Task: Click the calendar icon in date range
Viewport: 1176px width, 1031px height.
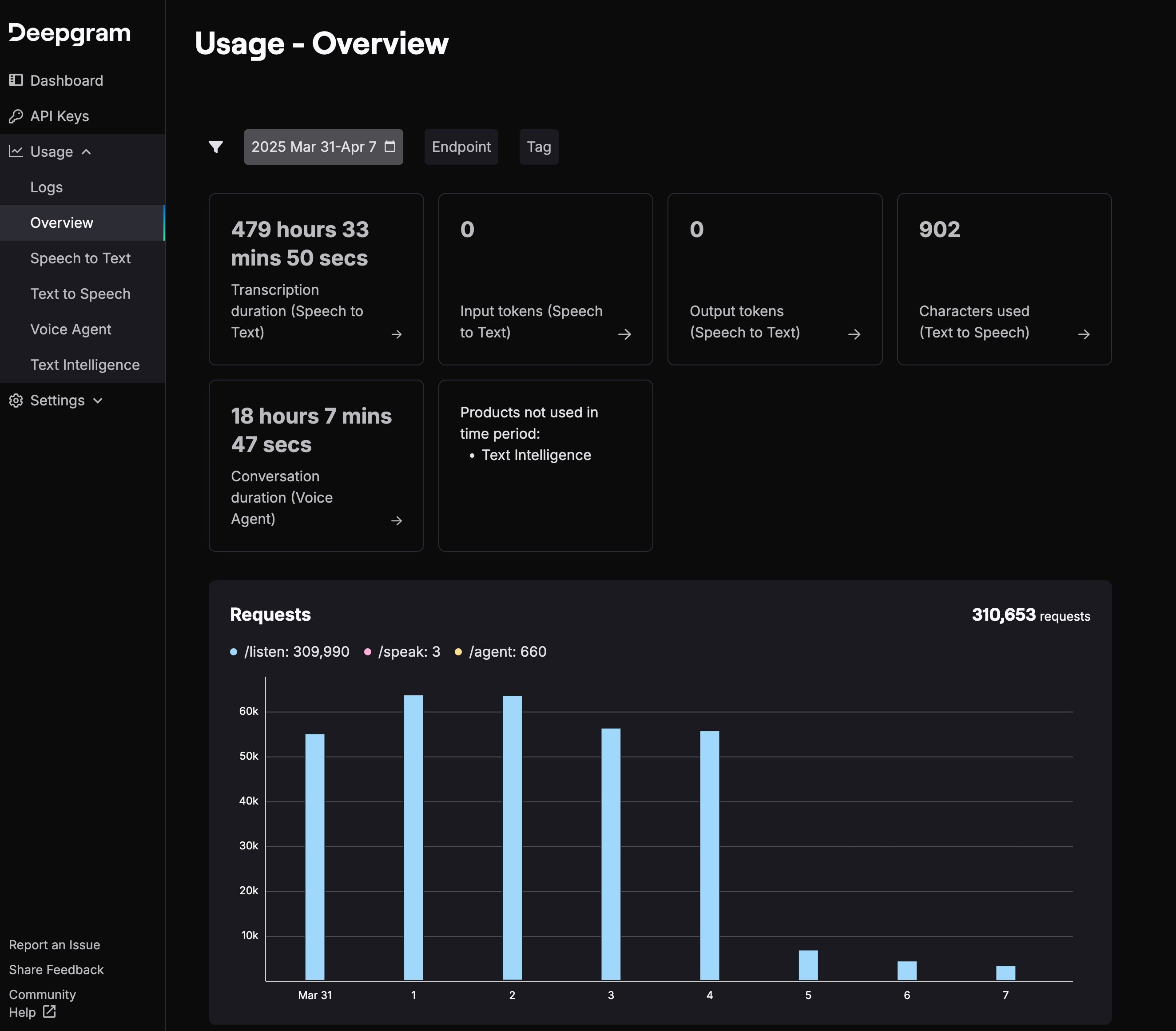Action: (390, 147)
